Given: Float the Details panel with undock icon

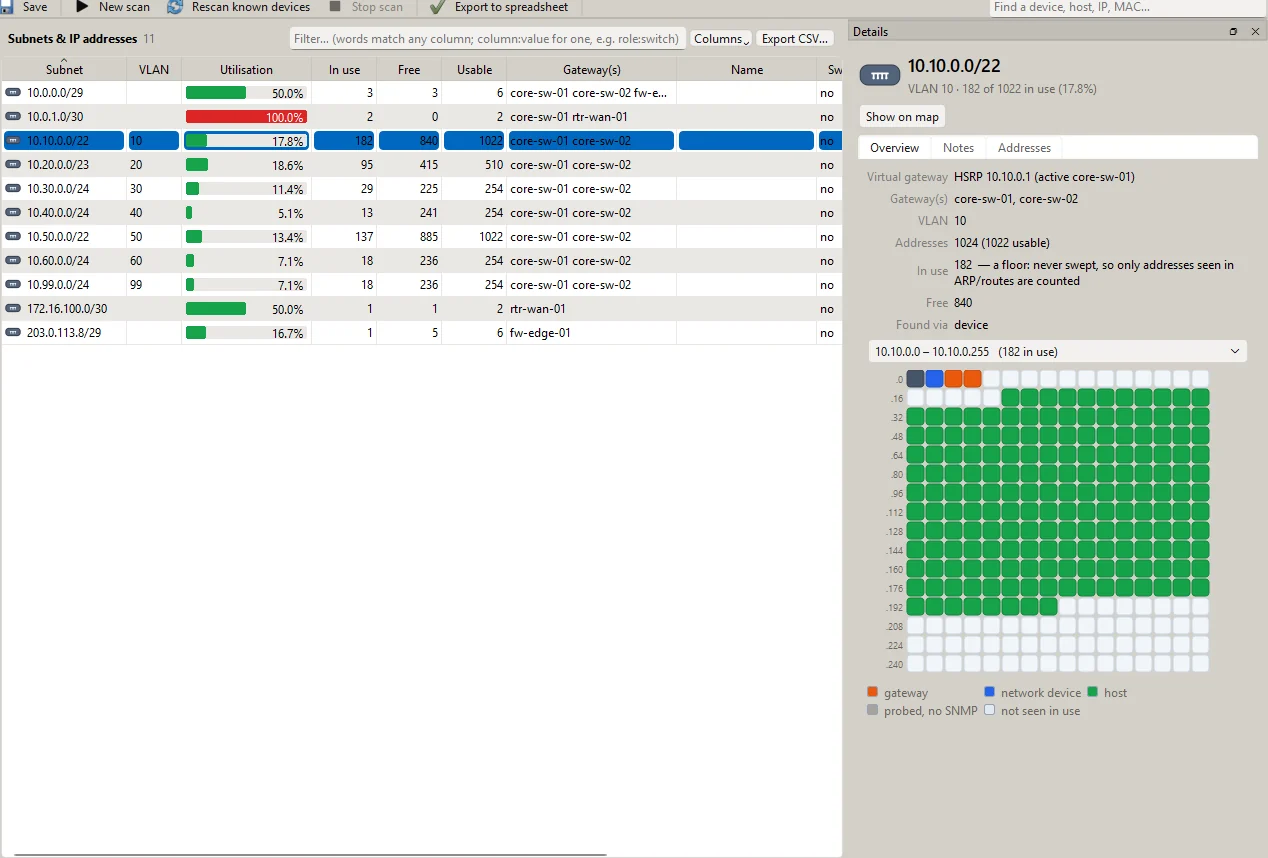Looking at the screenshot, I should coord(1234,32).
